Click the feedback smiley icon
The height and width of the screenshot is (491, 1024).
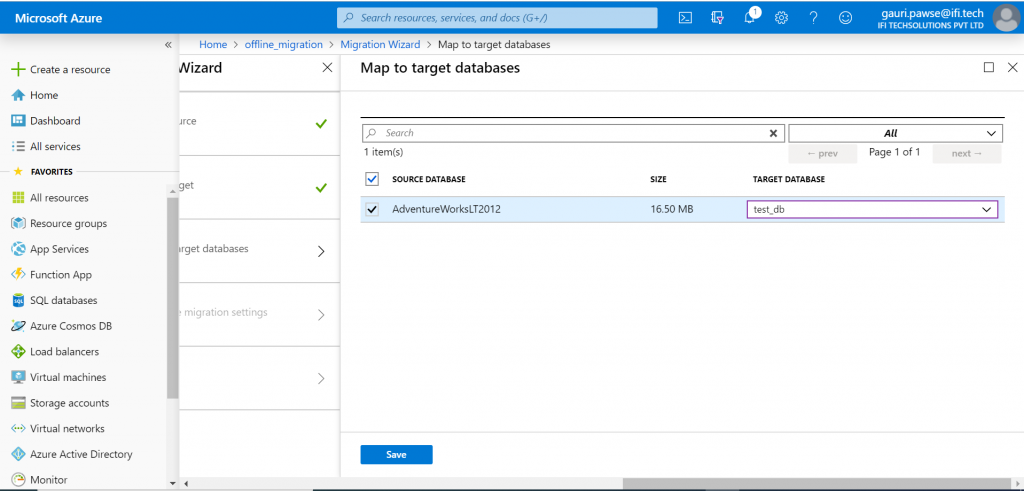(845, 18)
